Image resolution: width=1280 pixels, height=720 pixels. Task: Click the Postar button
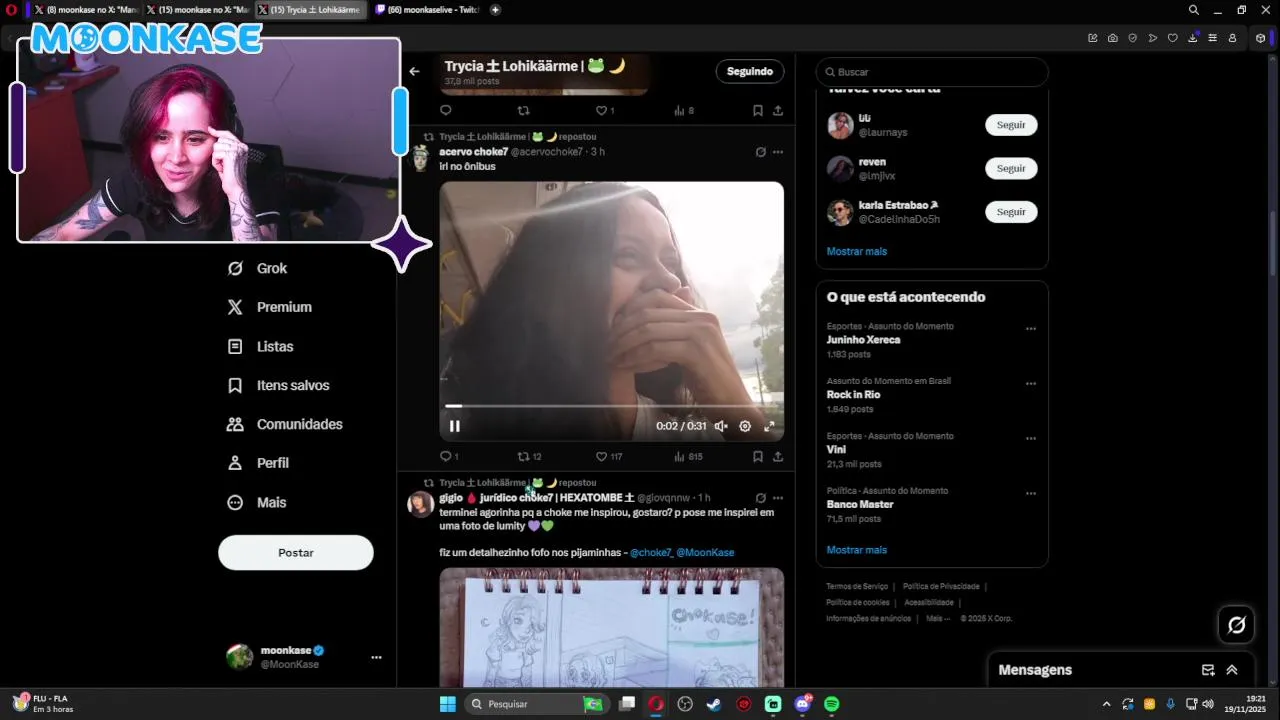click(296, 553)
